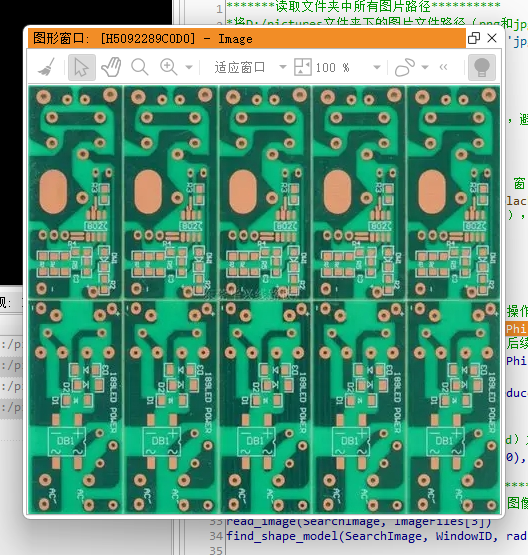This screenshot has height=555, width=528.
Task: Expand the ROI shape tool dropdown arrow
Action: (425, 67)
